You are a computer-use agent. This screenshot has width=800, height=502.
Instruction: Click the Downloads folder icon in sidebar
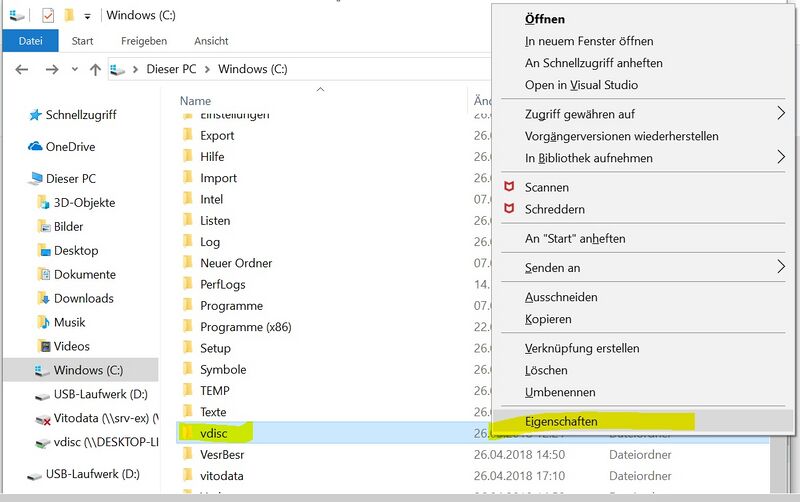coord(43,298)
